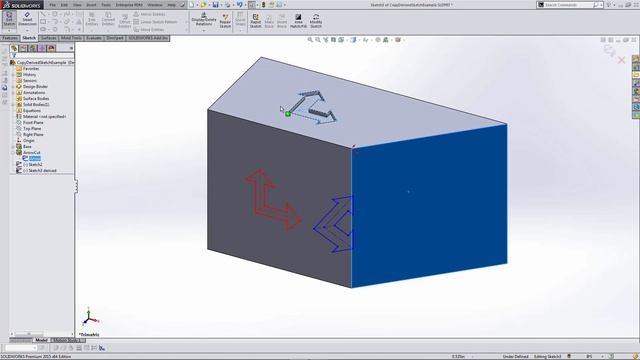Open the File menu
This screenshot has height=360, width=640.
pos(53,5)
